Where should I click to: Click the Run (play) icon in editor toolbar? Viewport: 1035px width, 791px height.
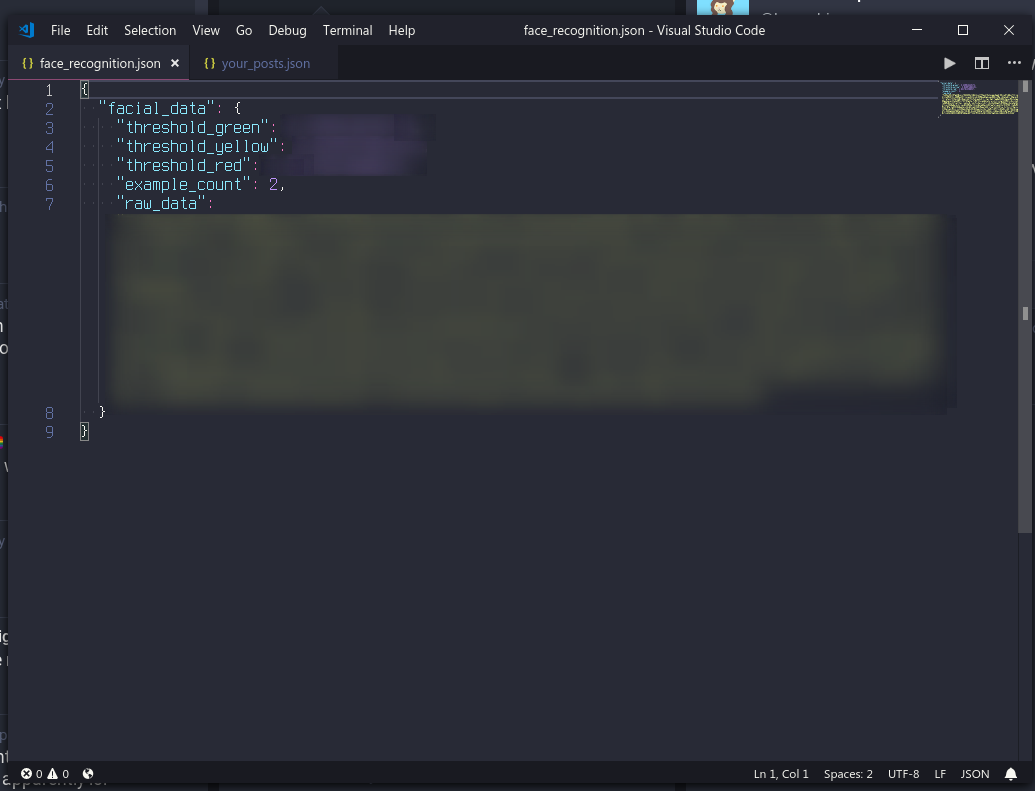point(949,63)
